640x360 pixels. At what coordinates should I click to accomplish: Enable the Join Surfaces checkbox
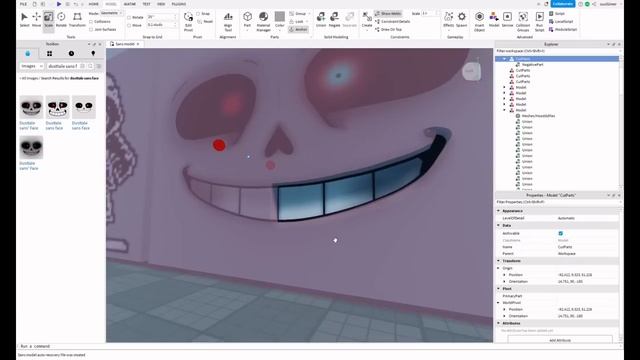pos(91,29)
